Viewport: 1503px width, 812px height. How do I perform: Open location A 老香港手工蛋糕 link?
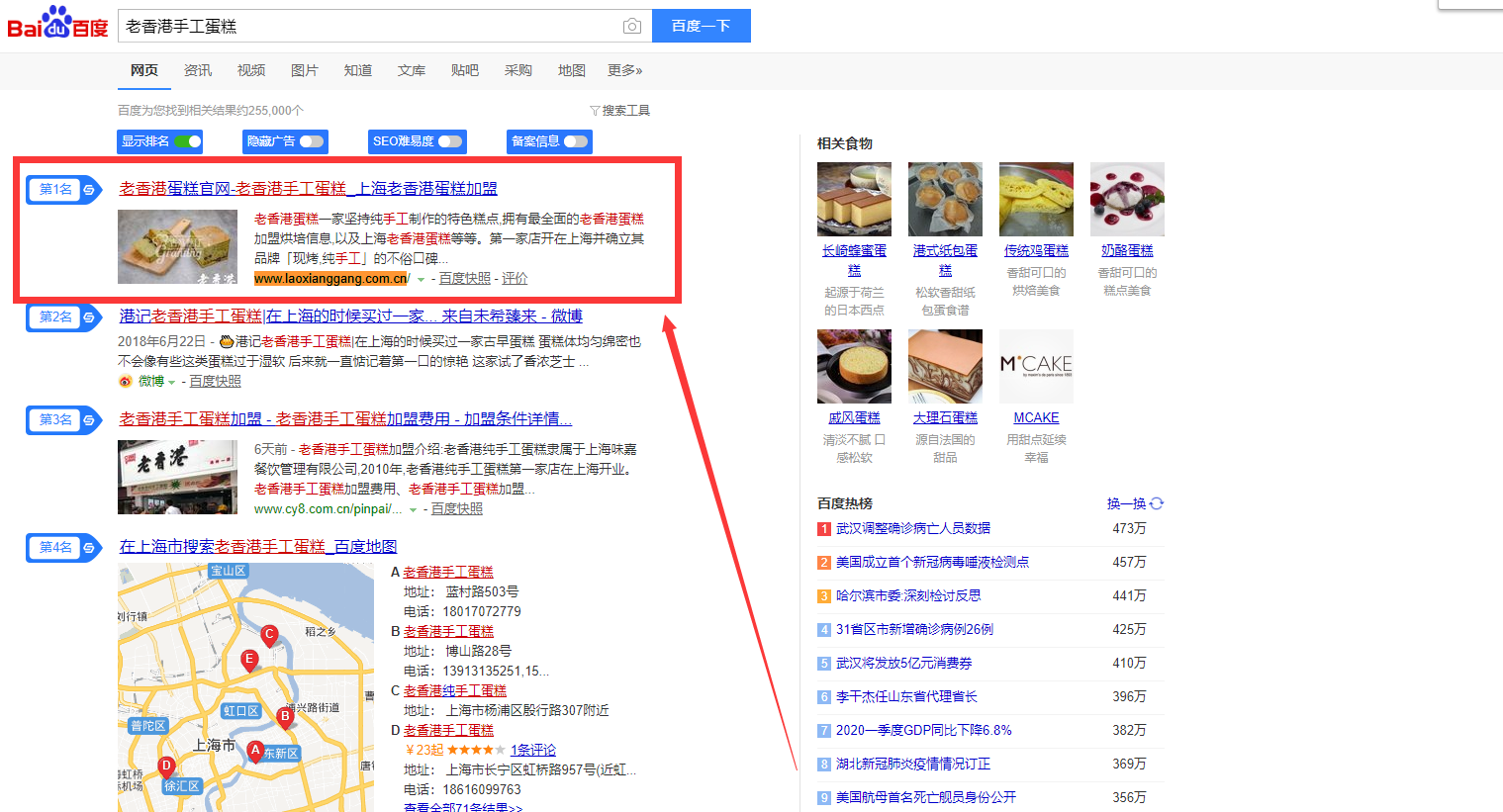448,572
